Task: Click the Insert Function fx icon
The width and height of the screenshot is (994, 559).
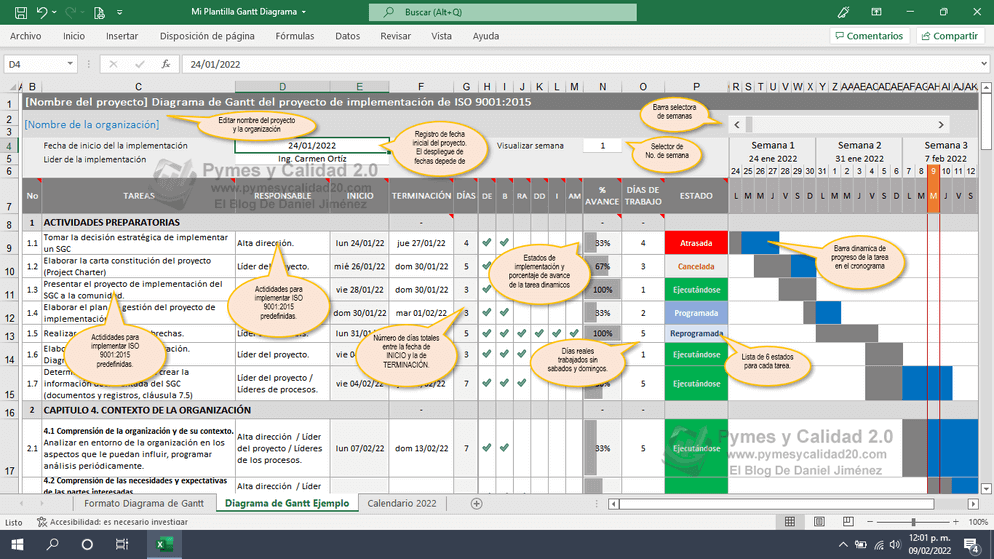Action: [x=165, y=64]
